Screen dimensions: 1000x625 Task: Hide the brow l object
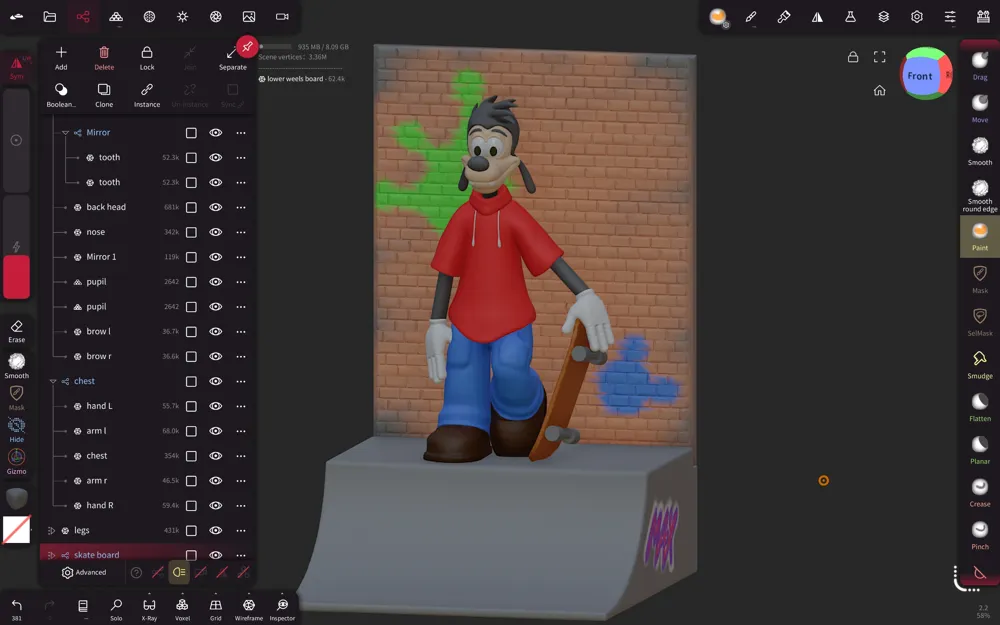(216, 332)
